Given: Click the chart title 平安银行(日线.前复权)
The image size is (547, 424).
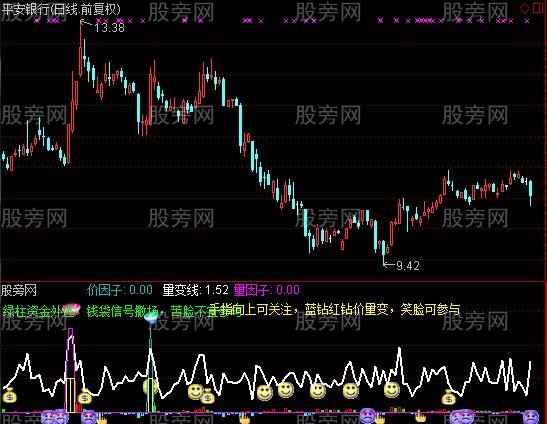Looking at the screenshot, I should tap(61, 9).
